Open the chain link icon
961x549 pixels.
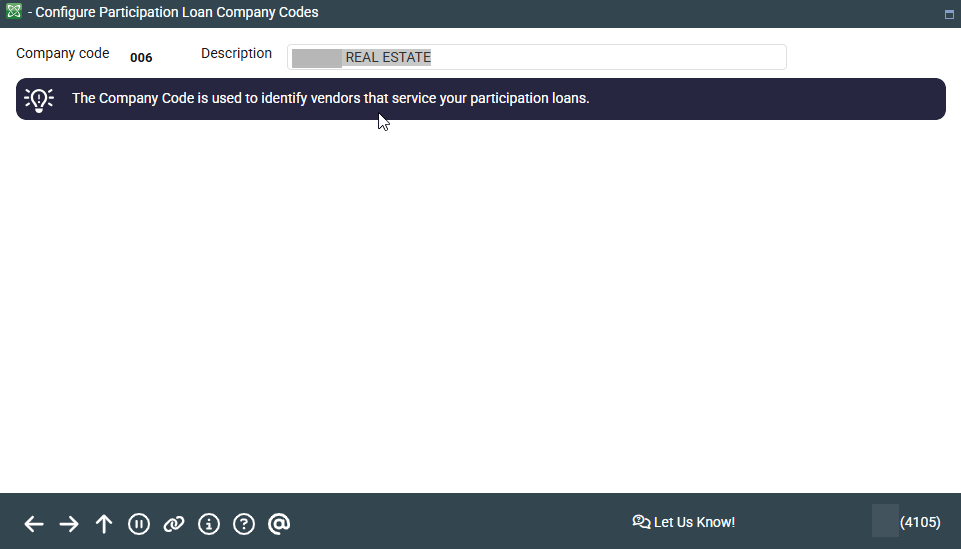pyautogui.click(x=174, y=524)
